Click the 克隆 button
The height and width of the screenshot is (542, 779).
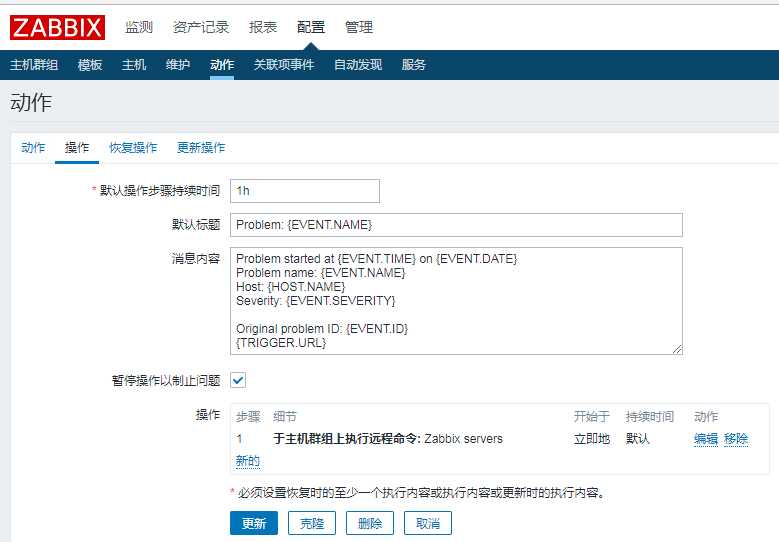pyautogui.click(x=312, y=523)
